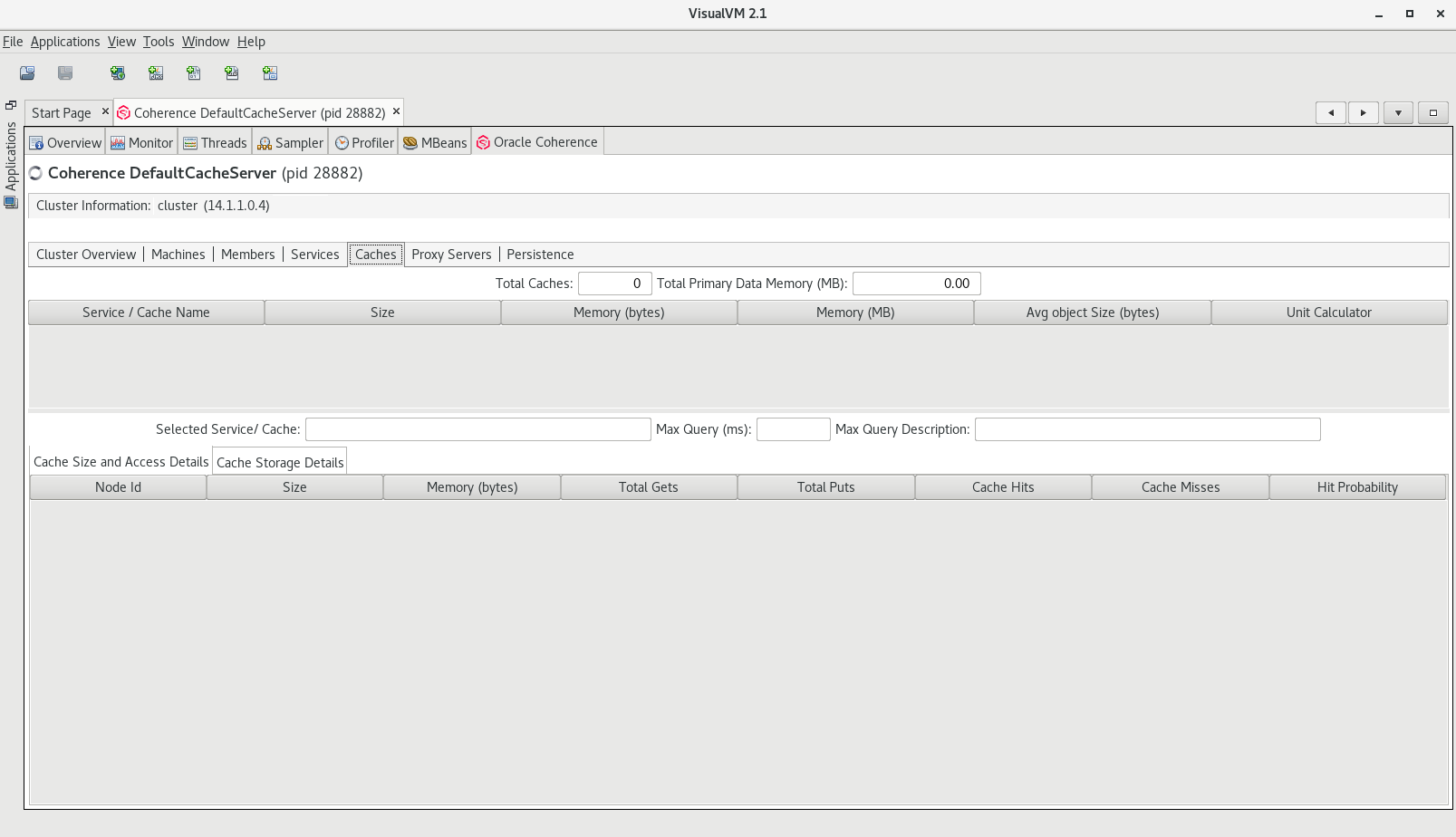This screenshot has width=1456, height=837.
Task: Click the Coherence logo on the document tab
Action: tap(124, 112)
